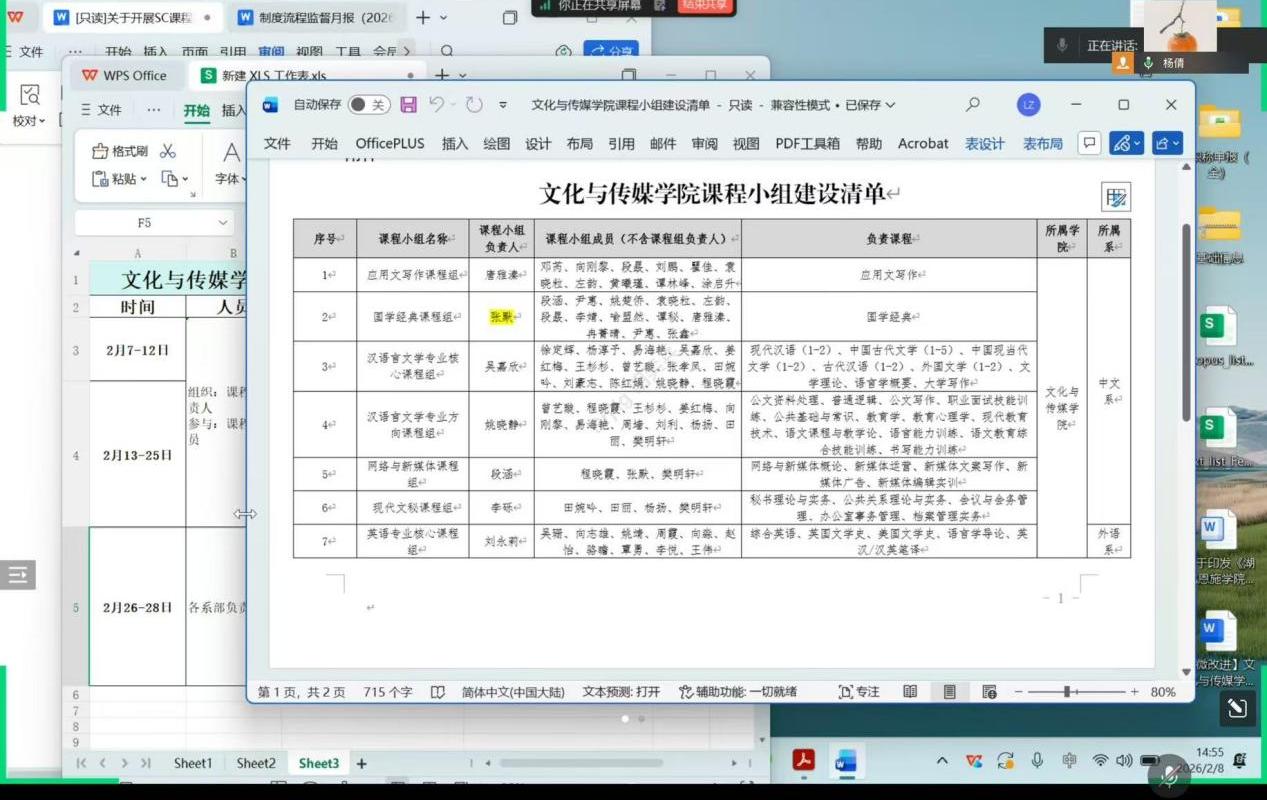Screen dimensions: 1267x800
Task: Click the Undo arrow in Word
Action: pyautogui.click(x=436, y=105)
